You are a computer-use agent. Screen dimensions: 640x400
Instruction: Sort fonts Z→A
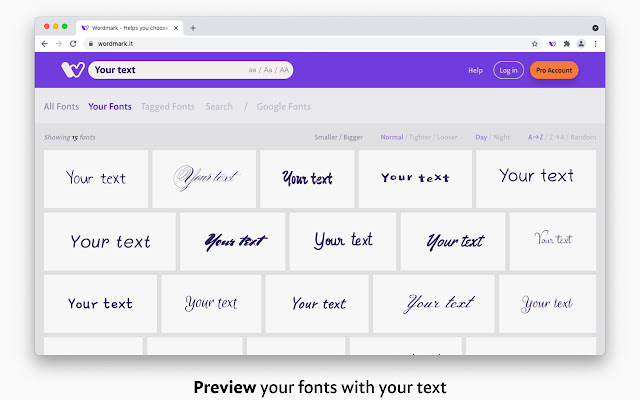point(557,137)
